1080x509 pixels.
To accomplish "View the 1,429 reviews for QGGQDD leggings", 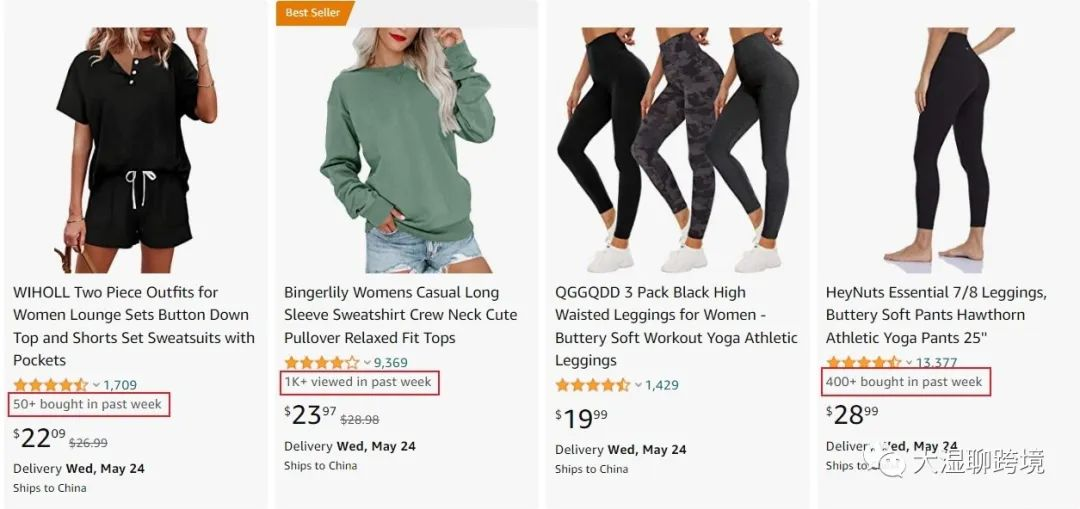I will pos(662,385).
